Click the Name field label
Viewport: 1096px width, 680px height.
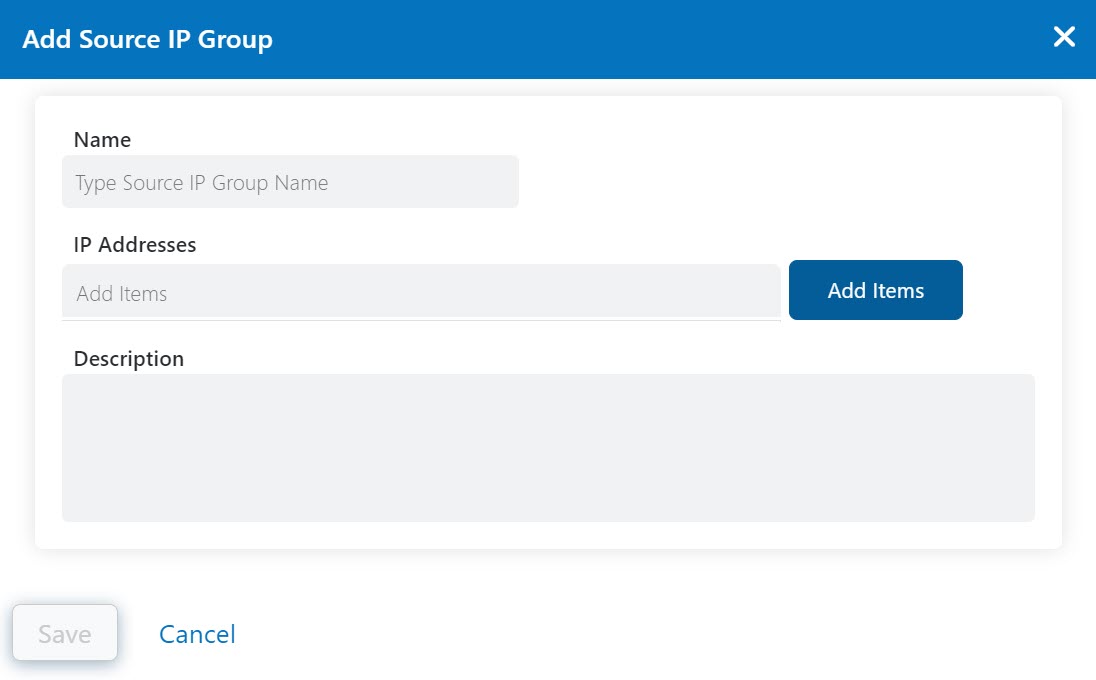click(x=101, y=139)
